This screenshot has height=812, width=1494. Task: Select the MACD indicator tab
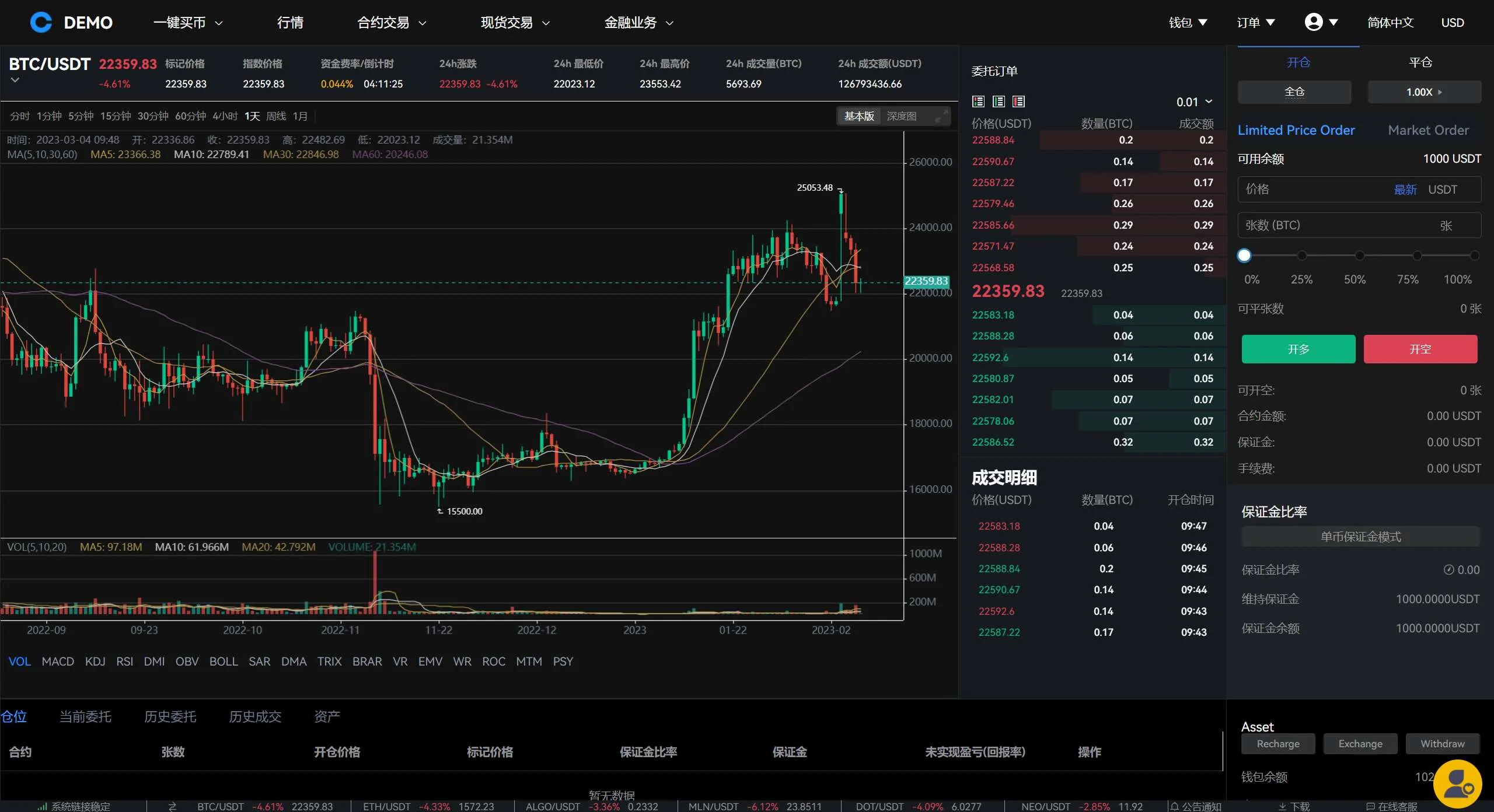(58, 661)
